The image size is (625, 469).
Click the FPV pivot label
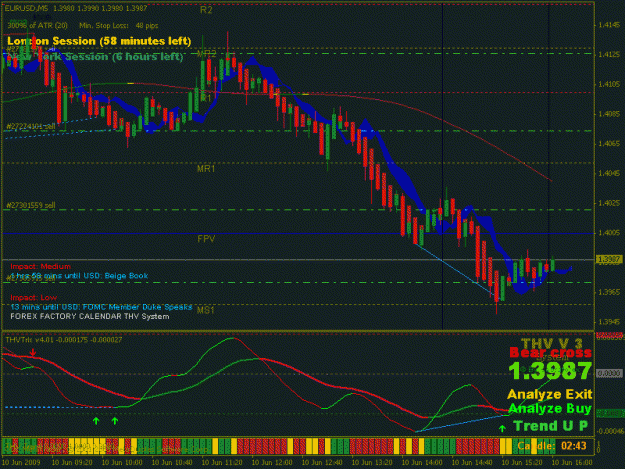tap(206, 239)
